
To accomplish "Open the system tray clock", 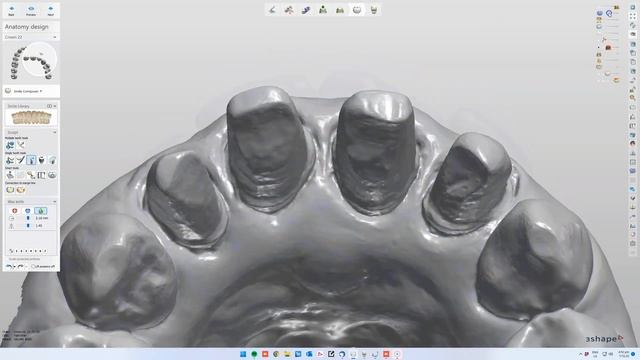I will (x=623, y=354).
